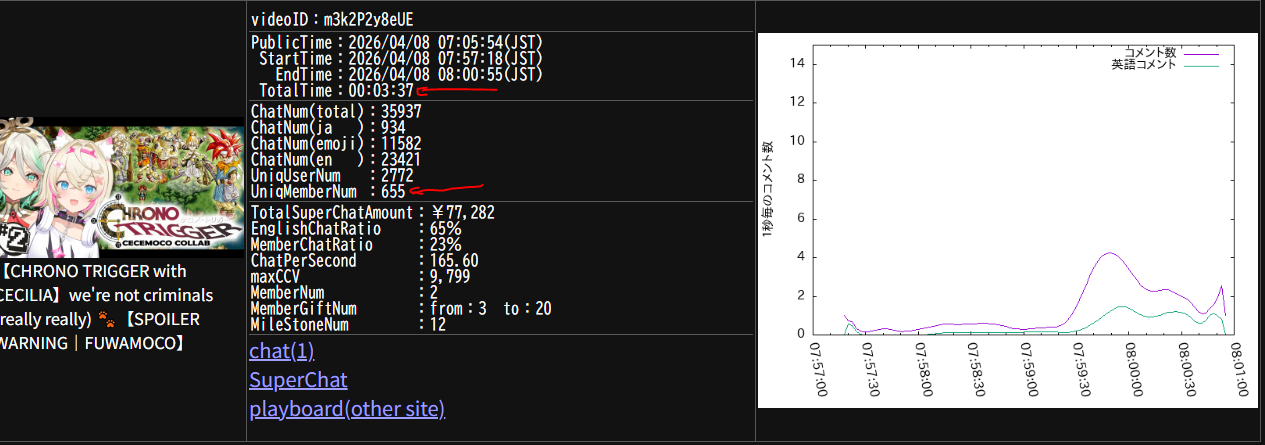Viewport: 1265px width, 445px height.
Task: Click the comments-per-second graph image
Action: [x=1008, y=220]
